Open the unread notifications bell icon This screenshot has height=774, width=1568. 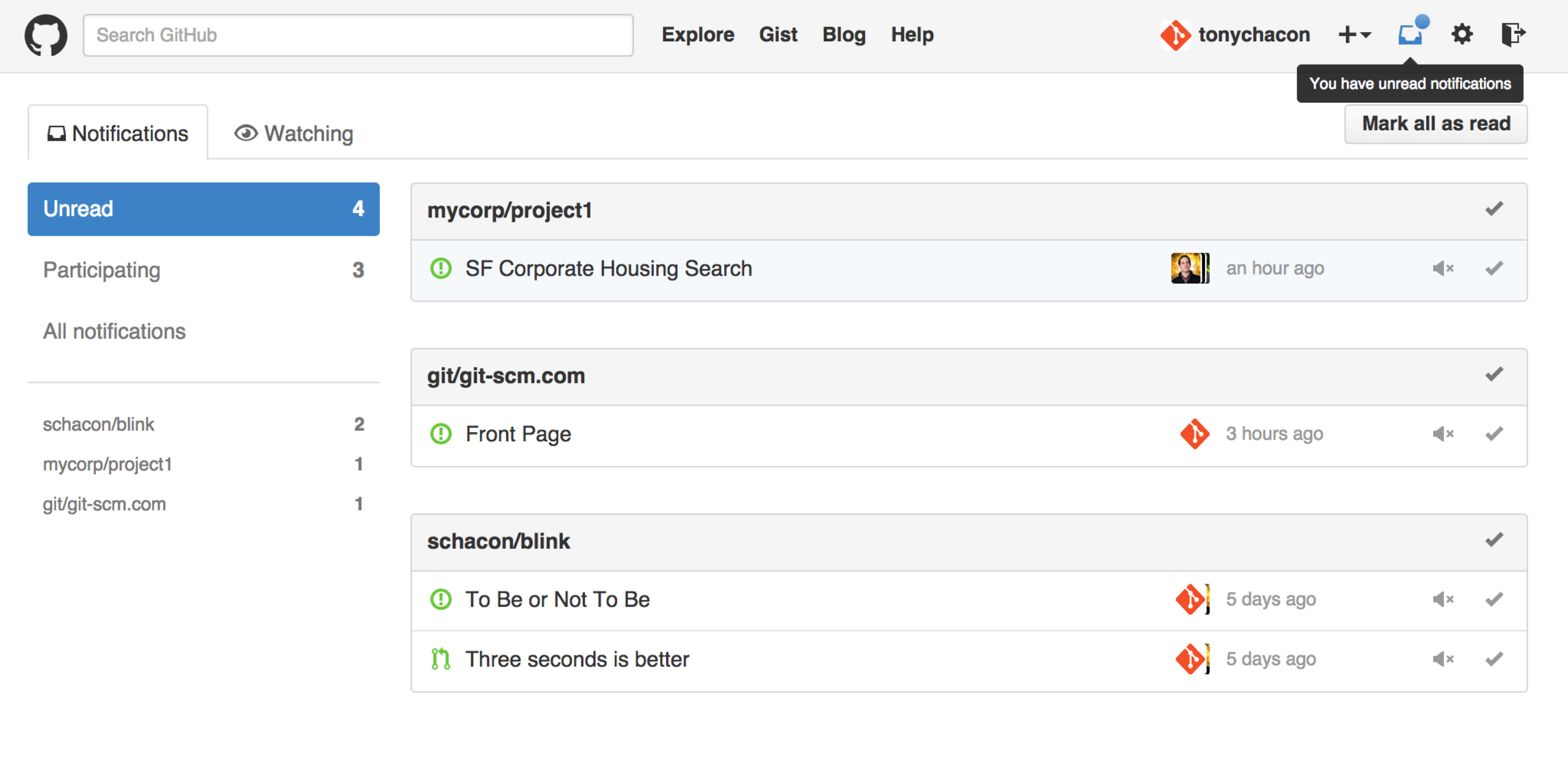[1410, 34]
